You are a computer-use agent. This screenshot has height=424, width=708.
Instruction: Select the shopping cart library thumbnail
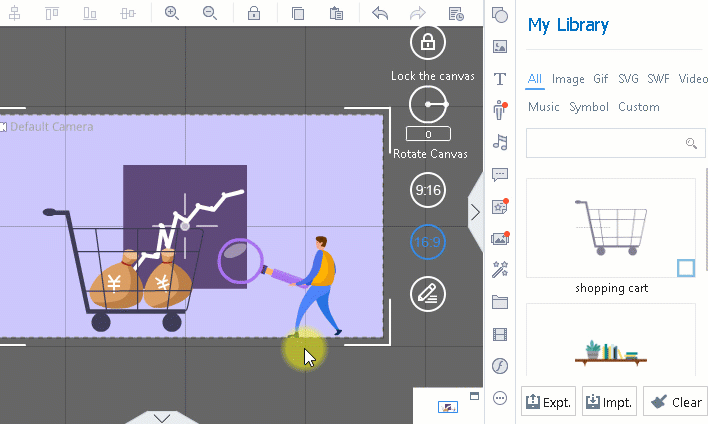pyautogui.click(x=611, y=228)
